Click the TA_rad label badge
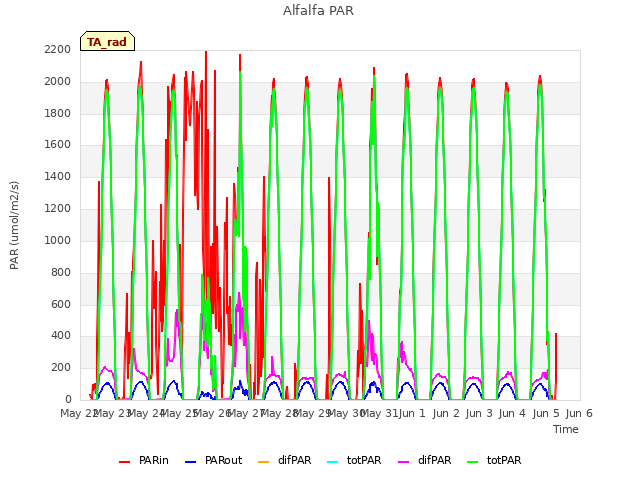640x480 pixels. [x=107, y=41]
